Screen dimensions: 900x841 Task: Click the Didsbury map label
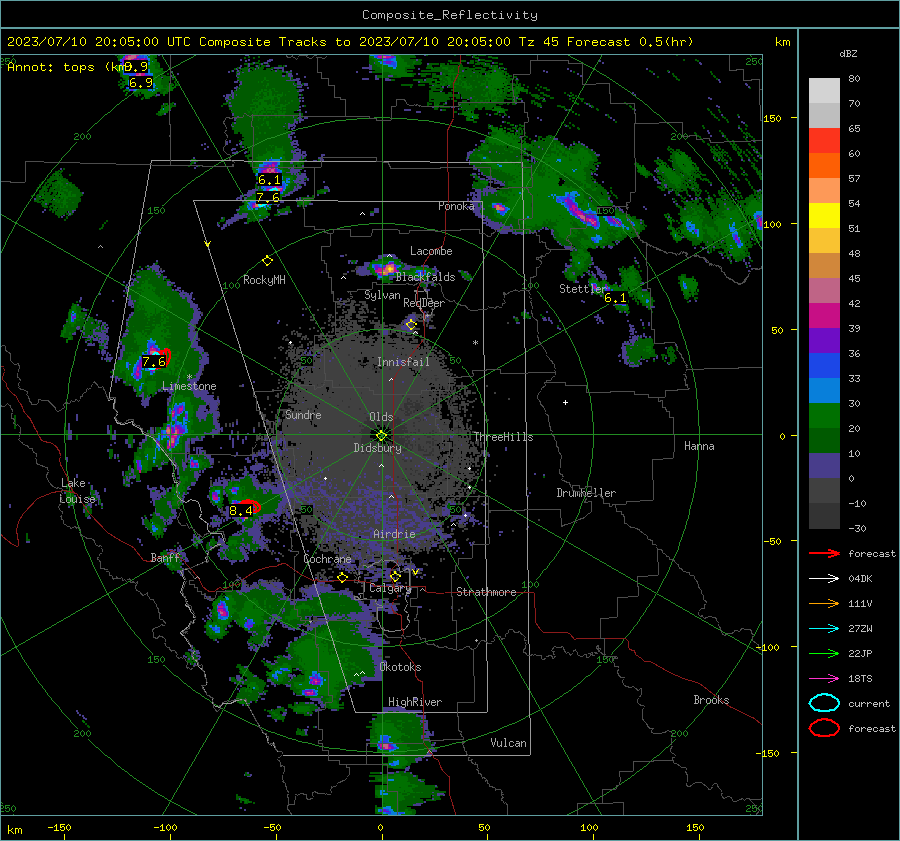[x=377, y=448]
